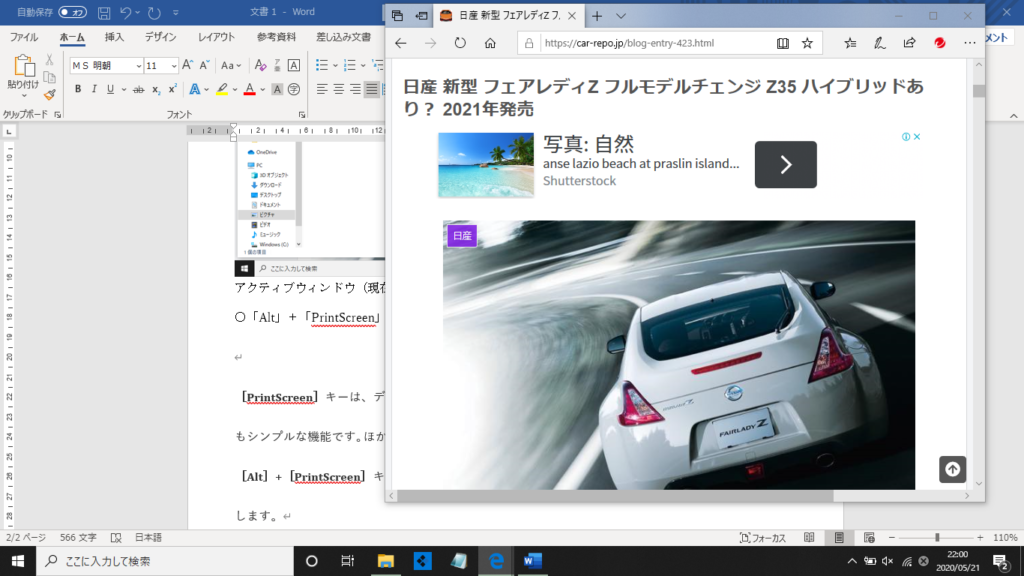
Task: Open the レイアウト ribbon tab
Action: click(216, 37)
